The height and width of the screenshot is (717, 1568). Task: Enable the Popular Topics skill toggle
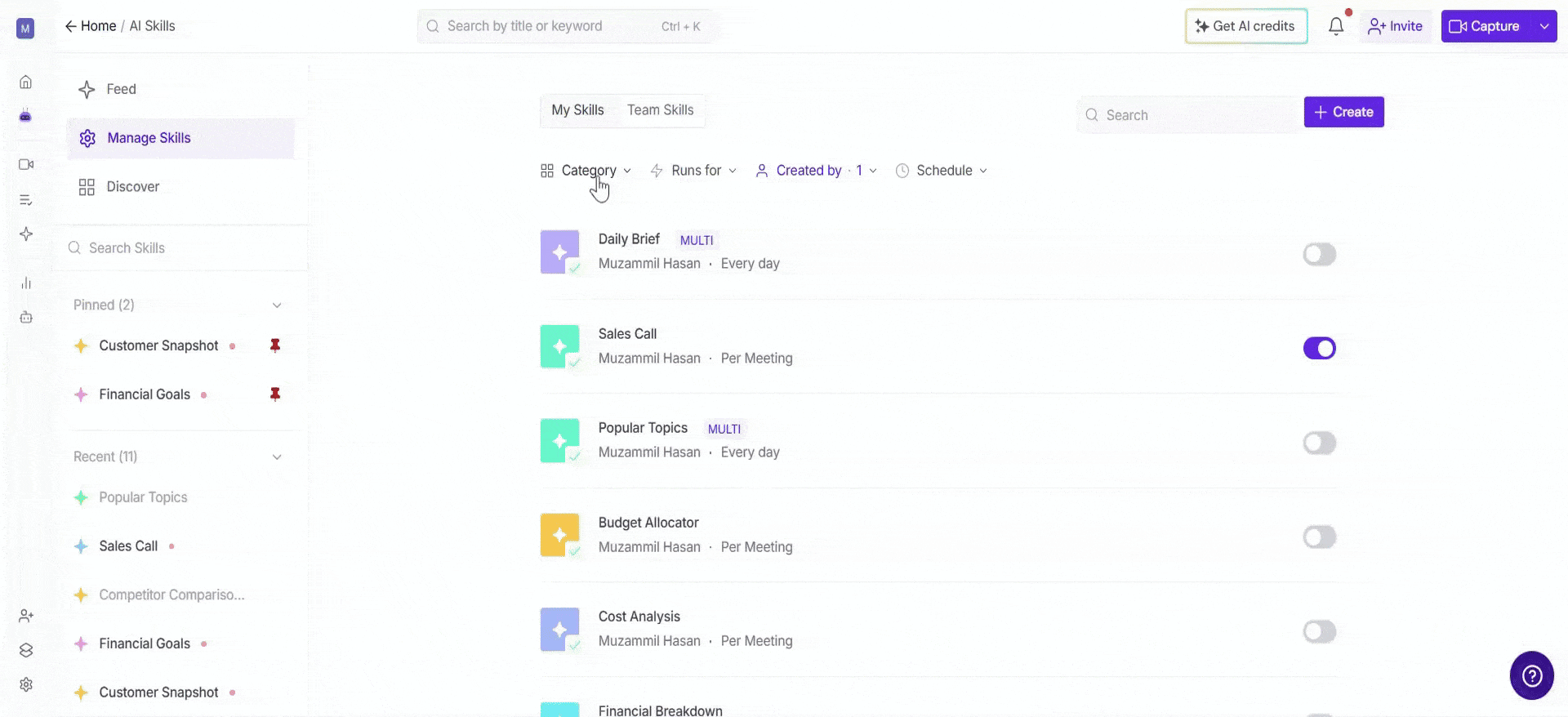(1320, 443)
